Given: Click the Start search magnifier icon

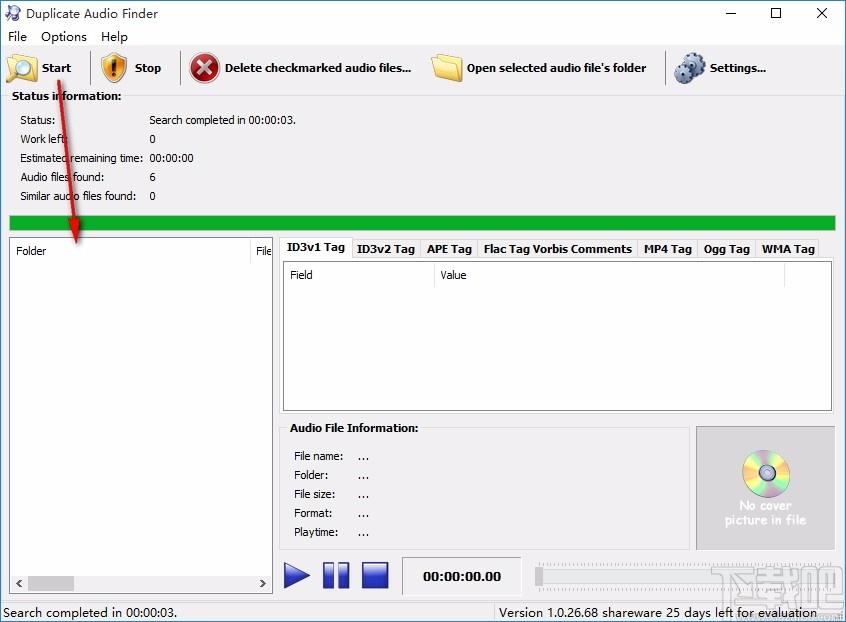Looking at the screenshot, I should [22, 68].
